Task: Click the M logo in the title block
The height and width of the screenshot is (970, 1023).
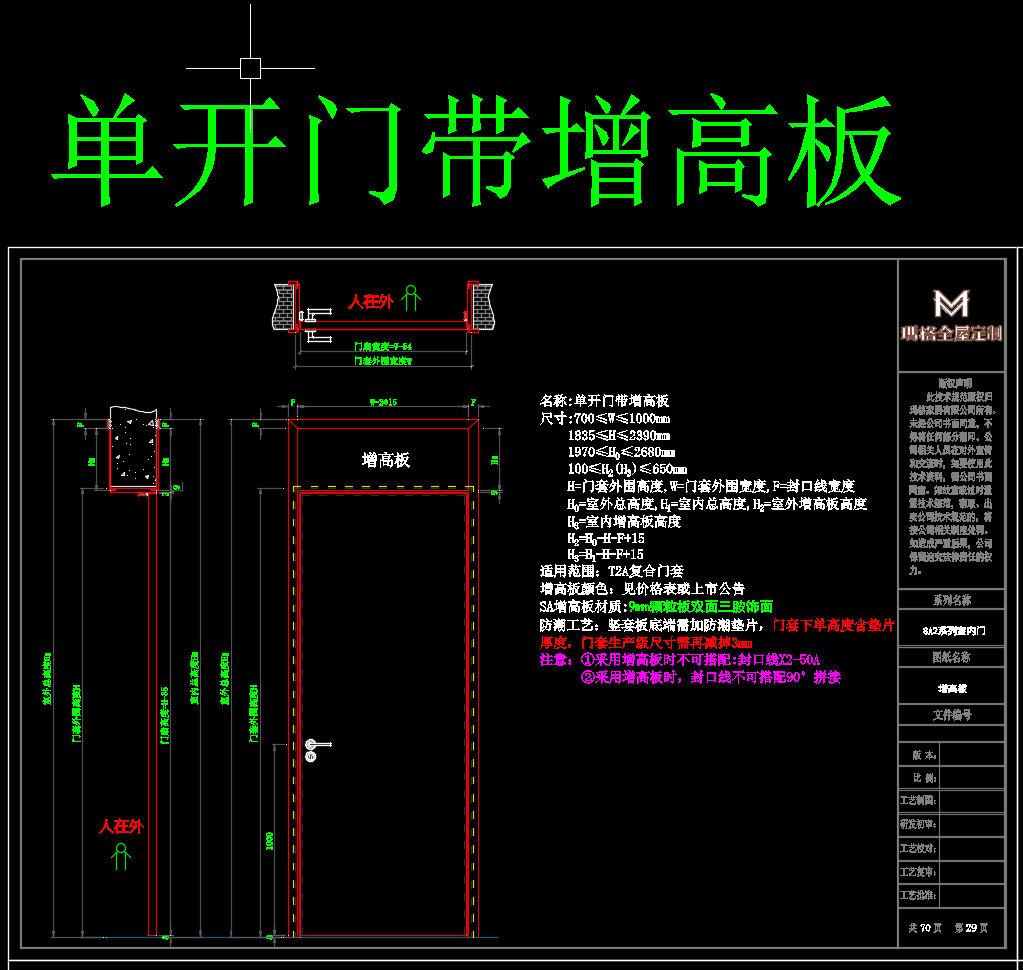Action: (951, 302)
